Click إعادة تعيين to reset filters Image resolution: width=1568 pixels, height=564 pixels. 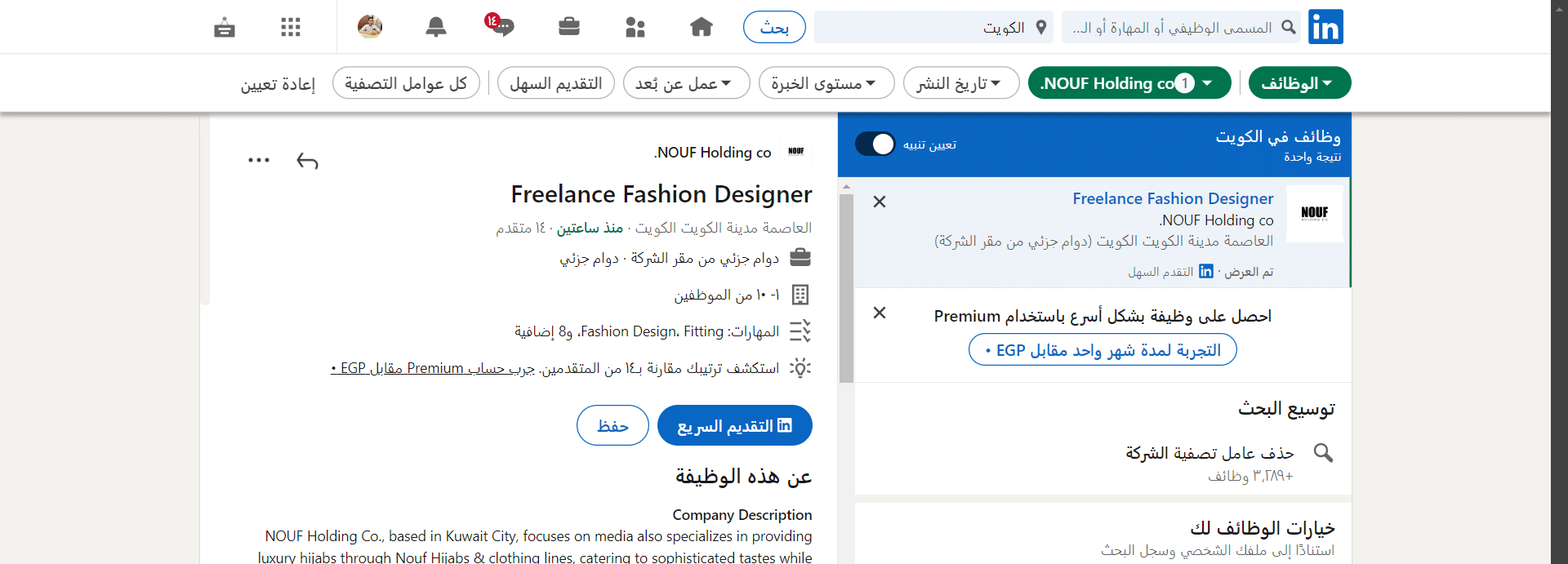pyautogui.click(x=278, y=84)
